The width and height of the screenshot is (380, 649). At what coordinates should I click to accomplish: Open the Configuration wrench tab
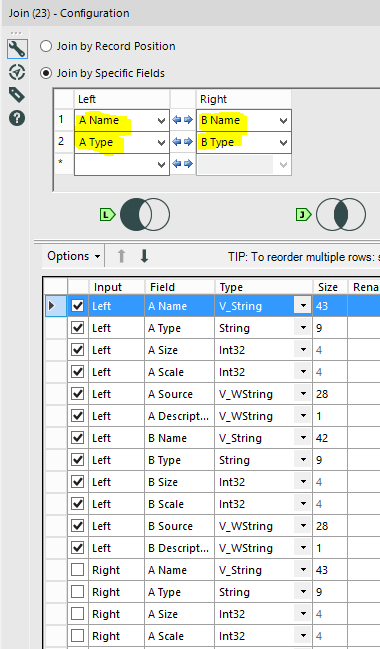(17, 49)
